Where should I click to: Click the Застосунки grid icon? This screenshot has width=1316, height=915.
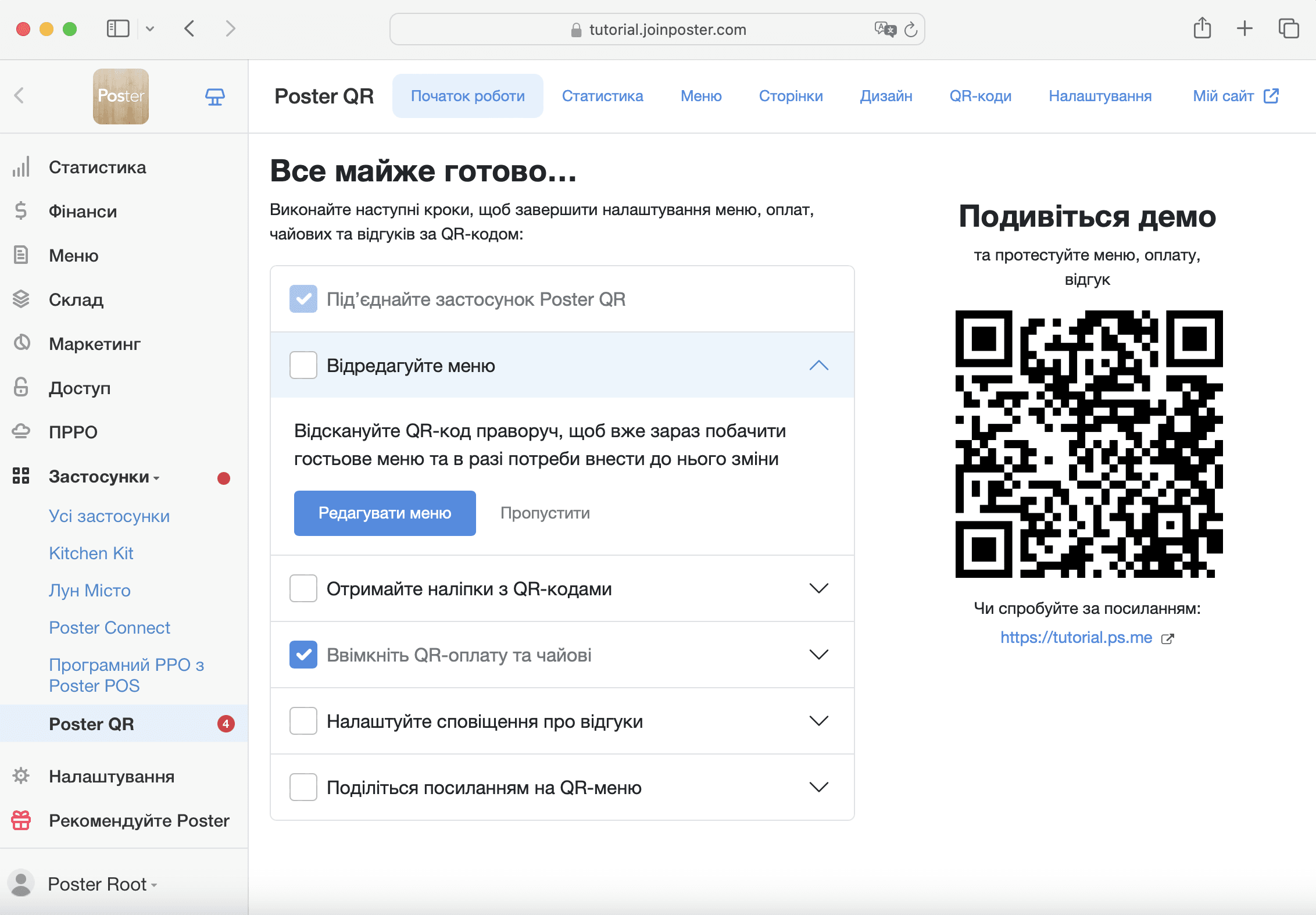coord(21,476)
